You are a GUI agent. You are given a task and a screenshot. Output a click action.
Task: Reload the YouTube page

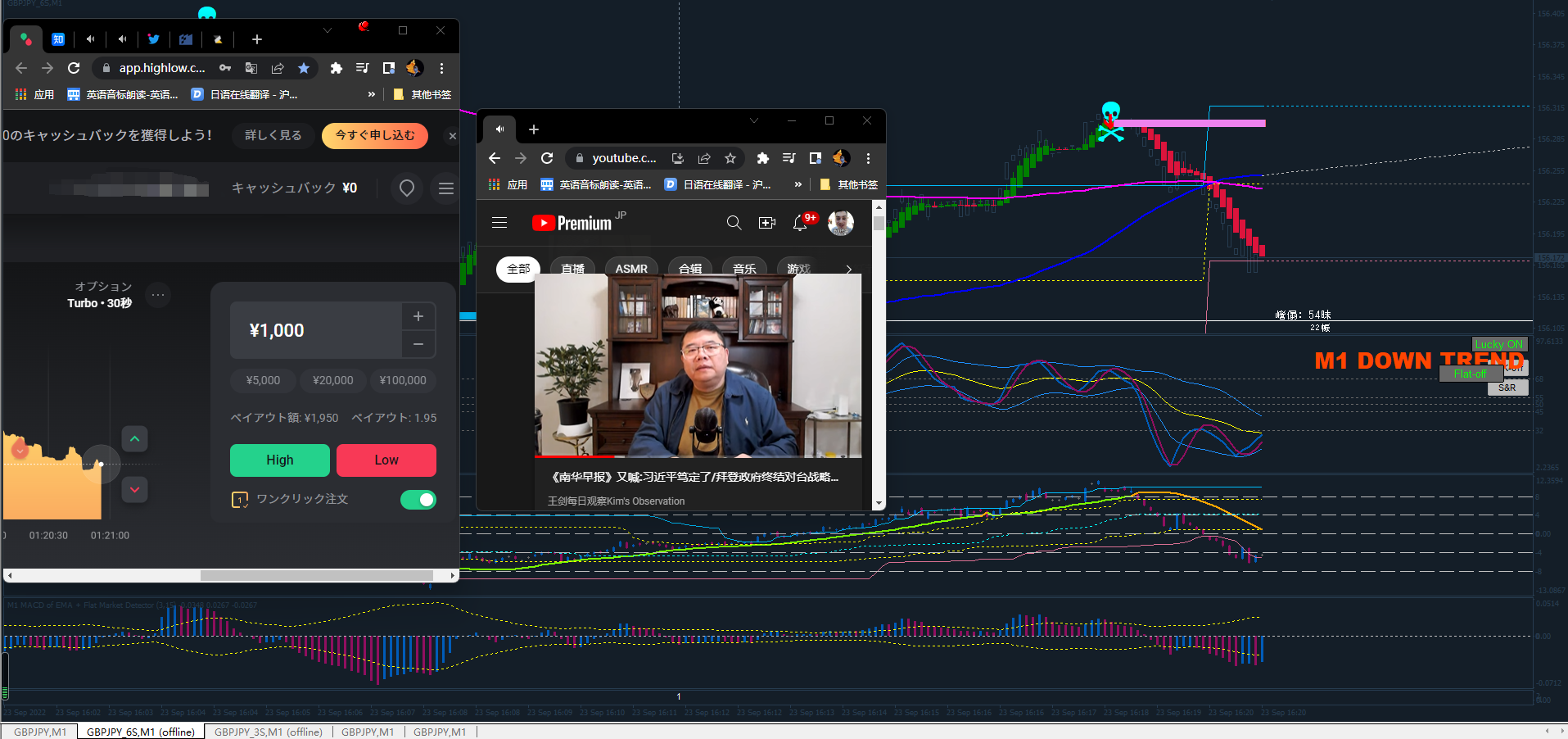click(547, 158)
